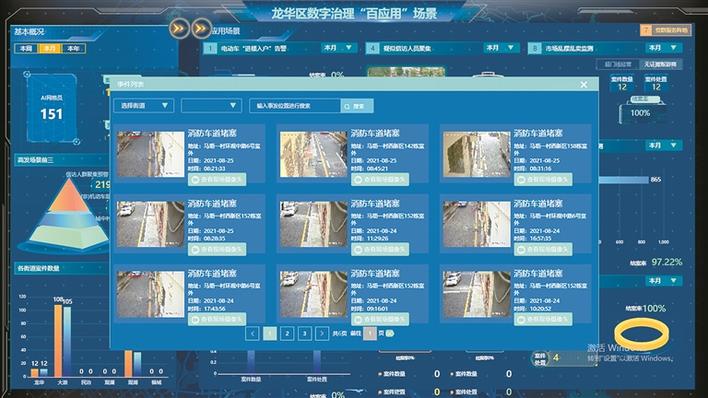Expand 本月 dropdown for 电动车 scenario
Screen dimensions: 708x398
click(338, 47)
